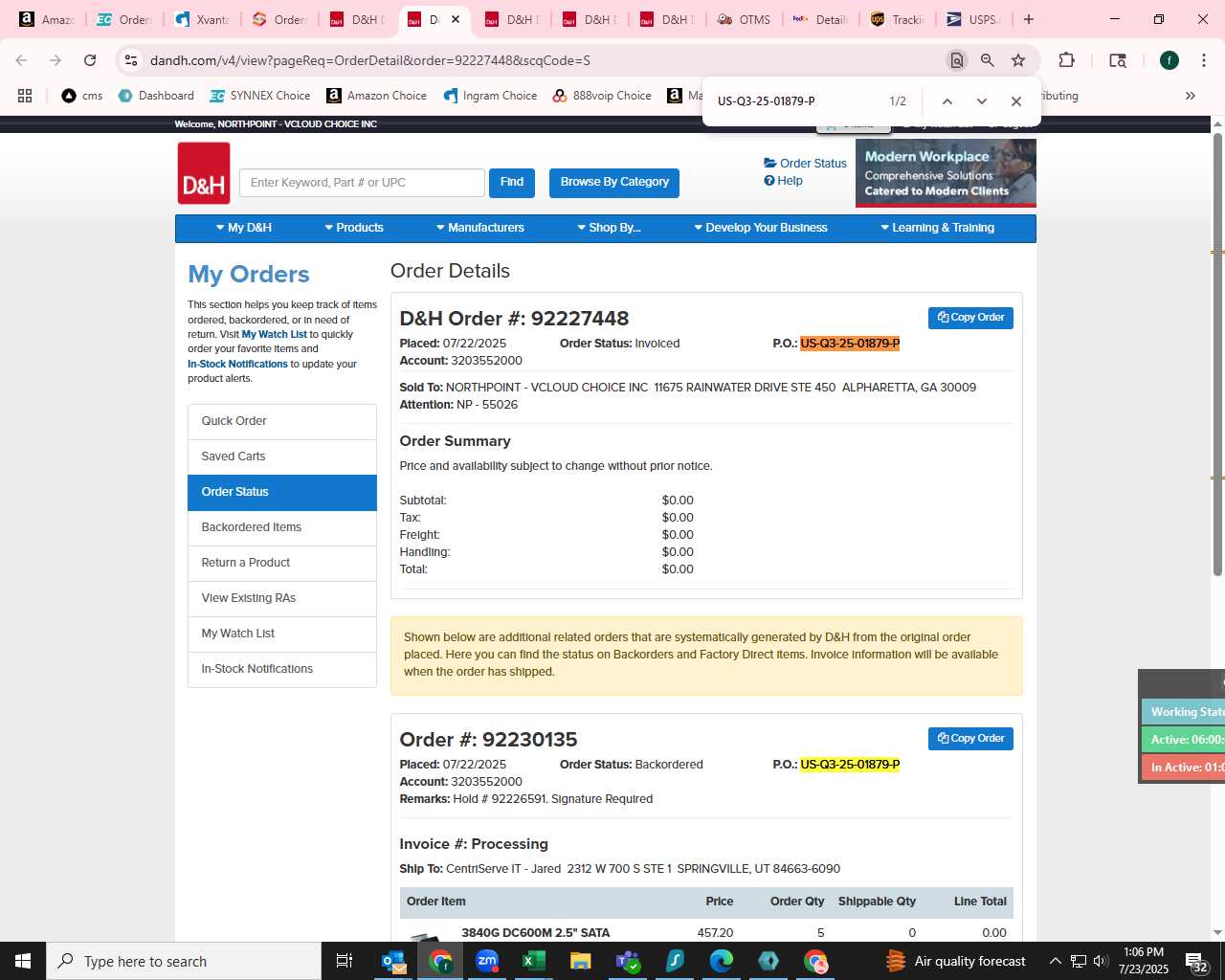Click zoom magnifier icon in address bar
Viewport: 1225px width, 980px height.
coord(987,60)
